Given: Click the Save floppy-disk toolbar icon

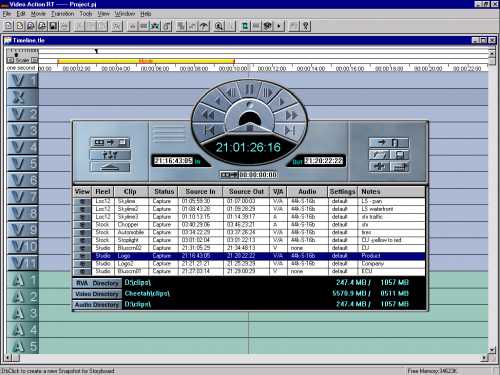Looking at the screenshot, I should (x=53, y=26).
